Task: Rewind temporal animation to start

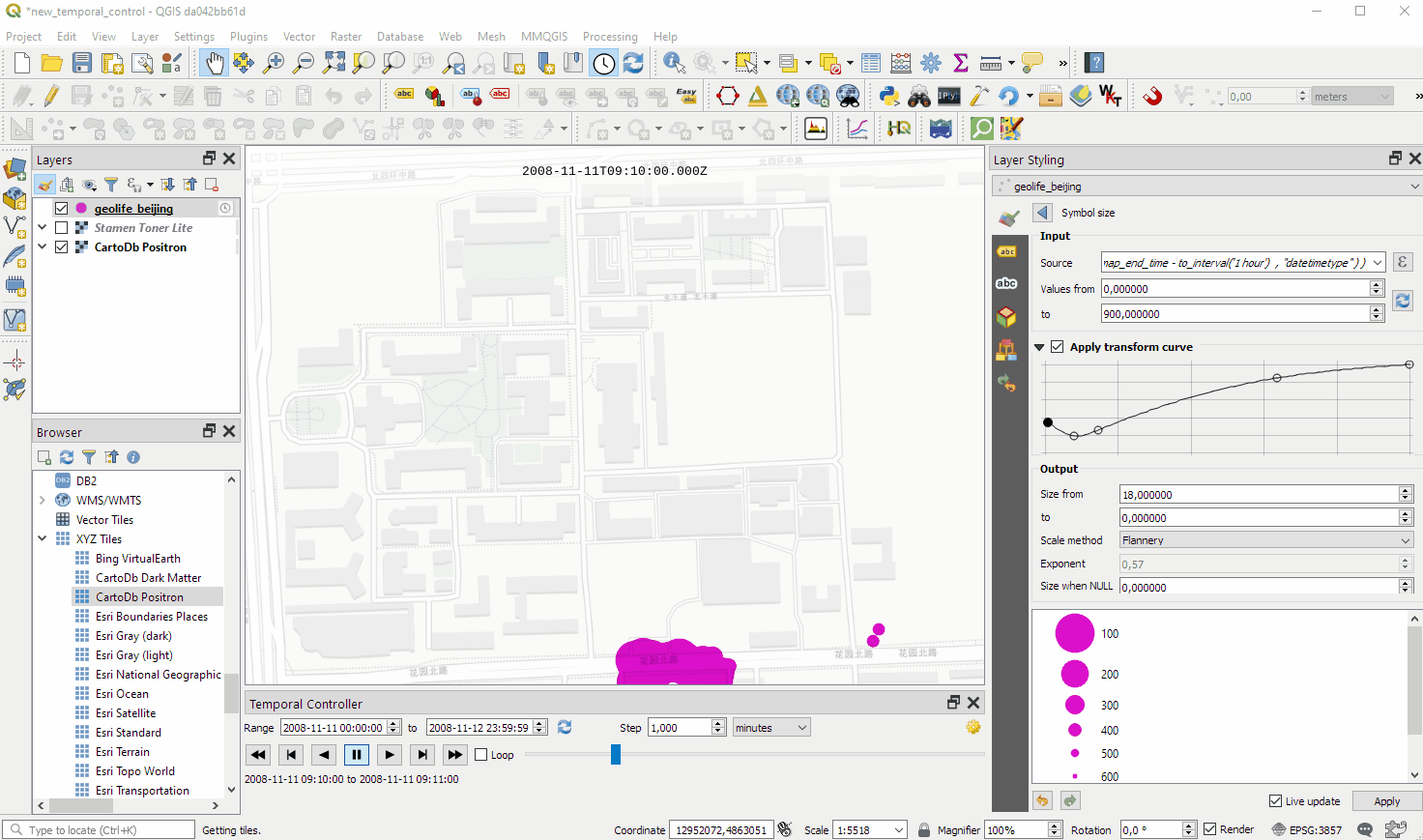Action: 258,755
